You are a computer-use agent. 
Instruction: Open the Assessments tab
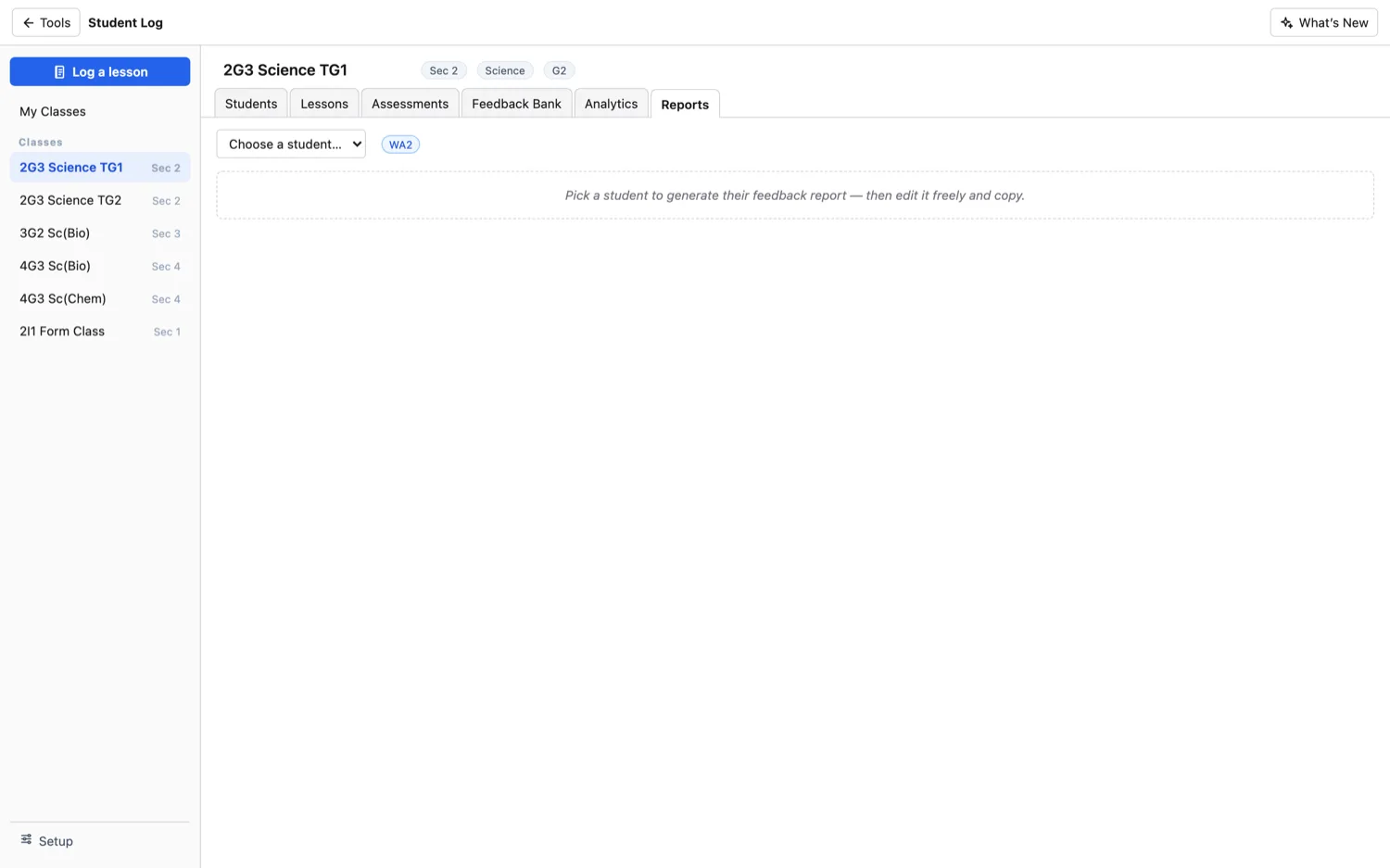pos(410,104)
